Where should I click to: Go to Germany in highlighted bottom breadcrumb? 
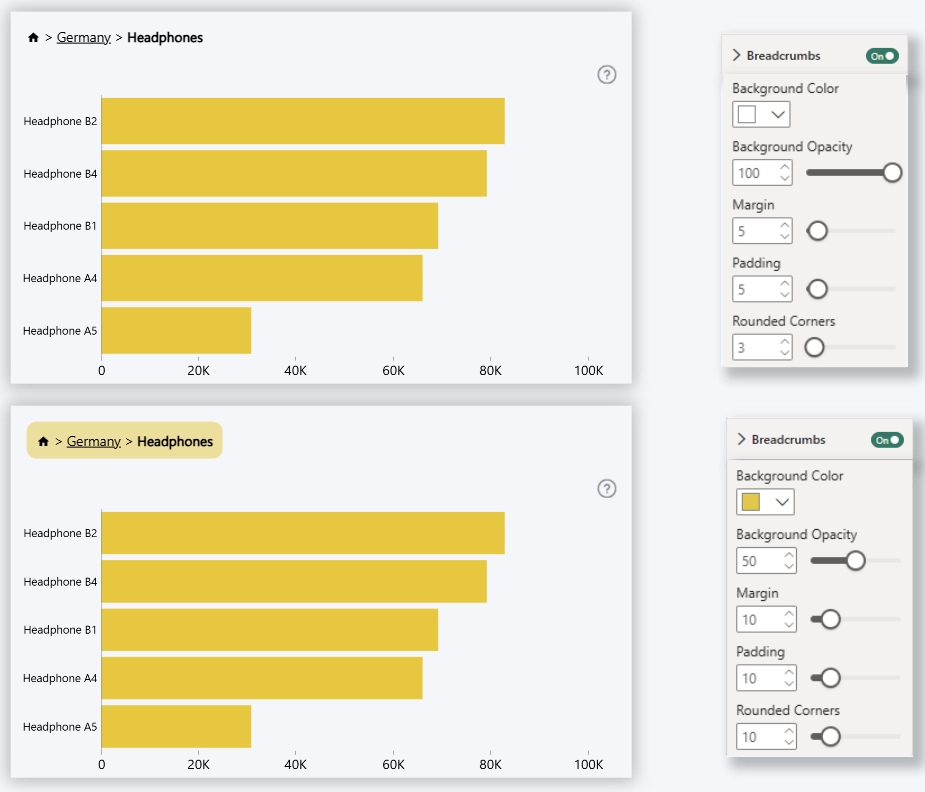(93, 441)
